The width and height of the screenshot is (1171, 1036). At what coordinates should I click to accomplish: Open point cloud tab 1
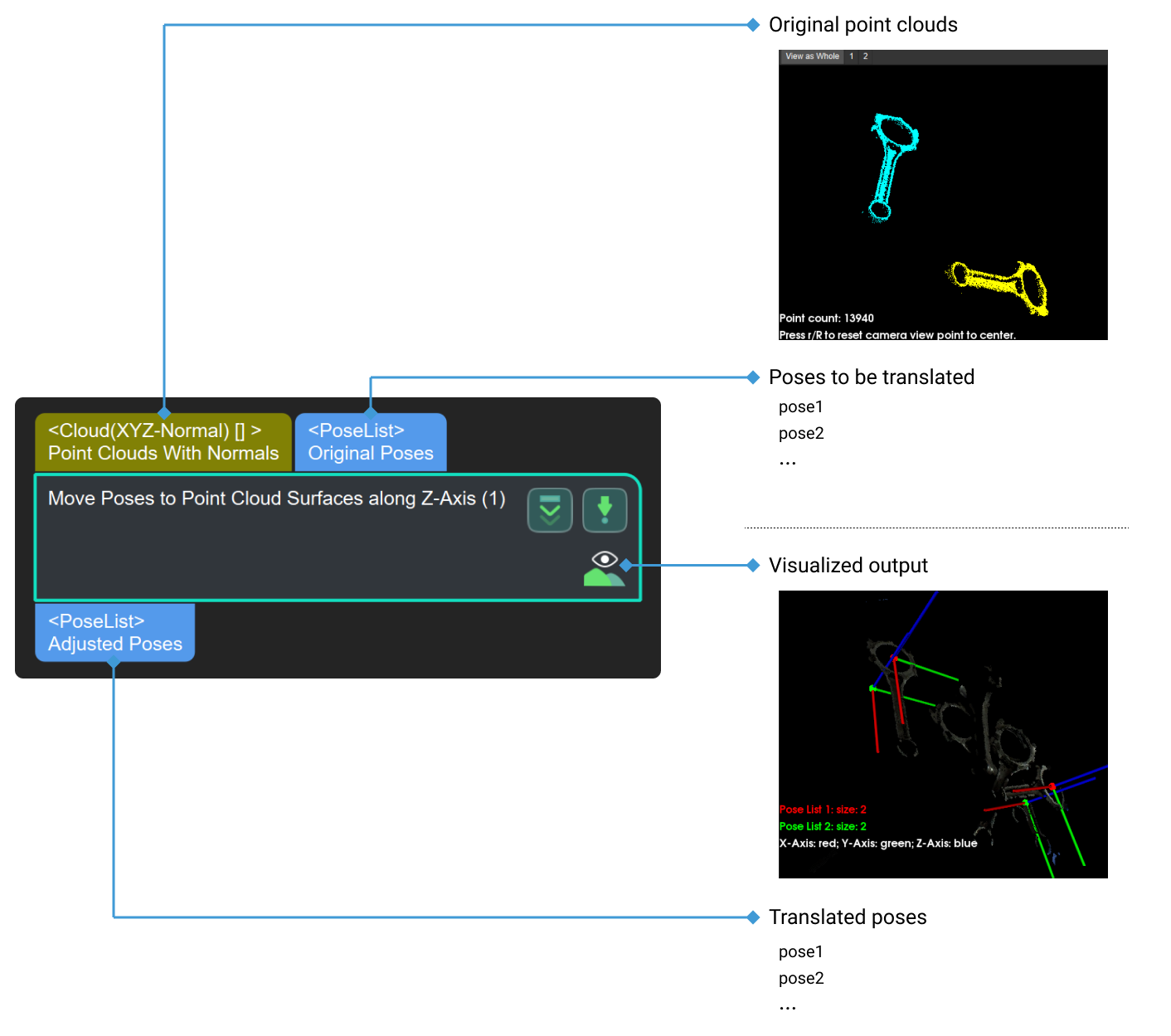pyautogui.click(x=851, y=56)
